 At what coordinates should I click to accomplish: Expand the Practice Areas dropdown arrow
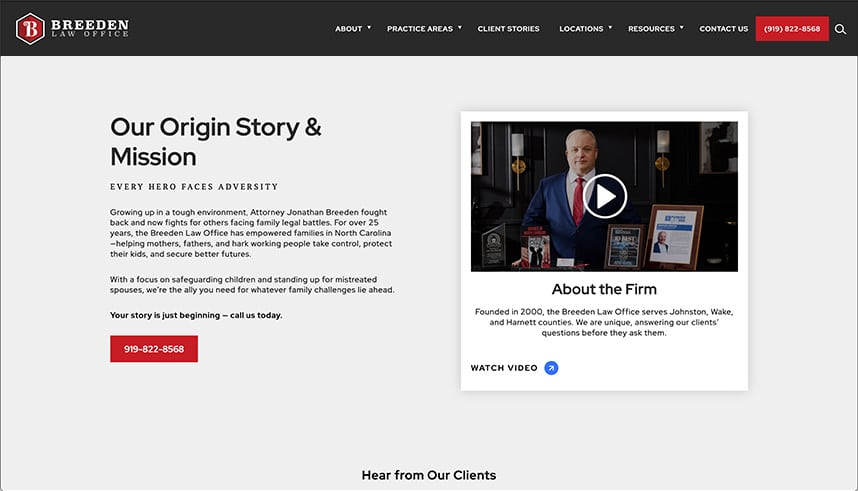(x=460, y=27)
